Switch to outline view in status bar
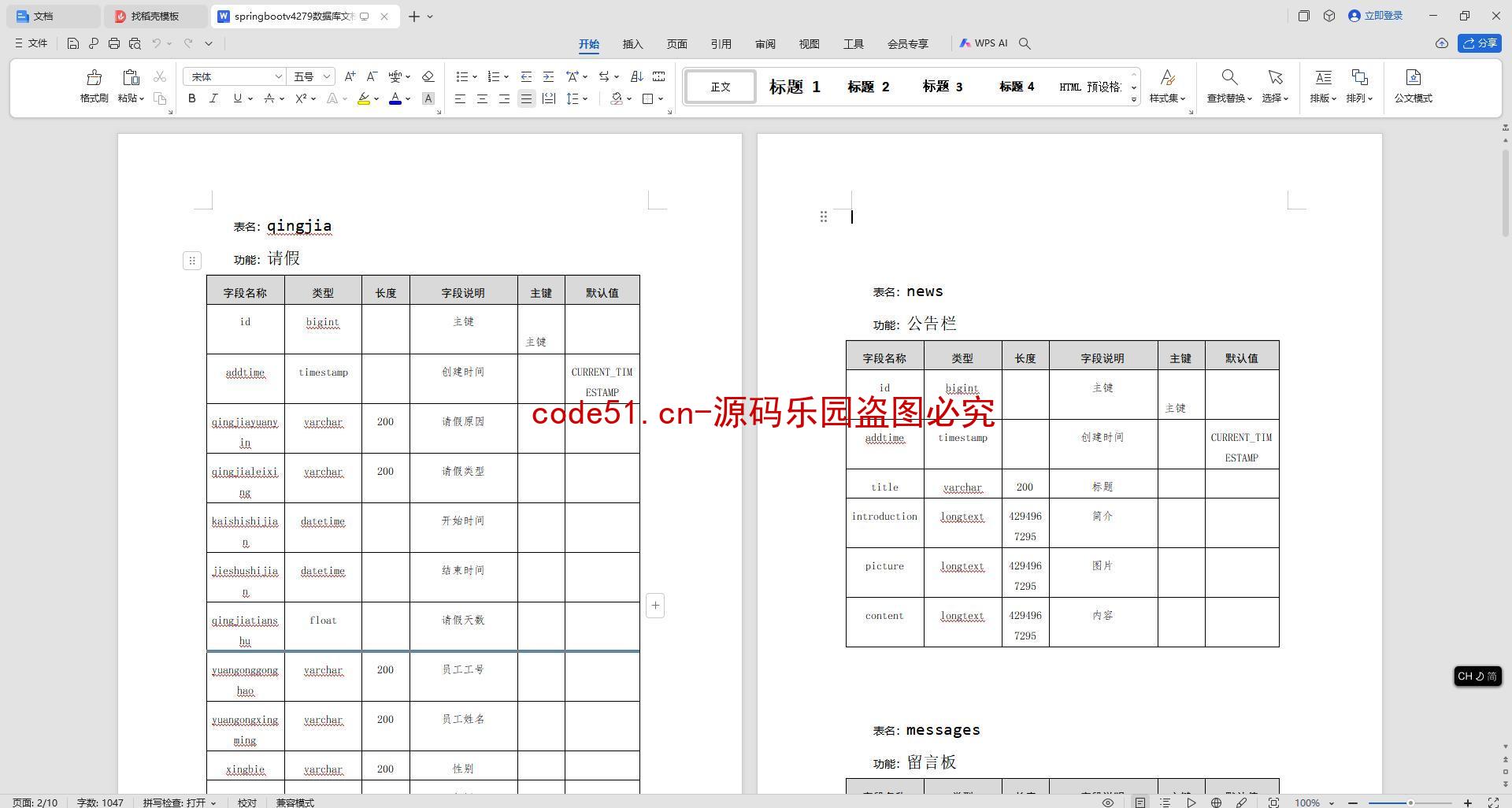1512x808 pixels. coord(1165,802)
